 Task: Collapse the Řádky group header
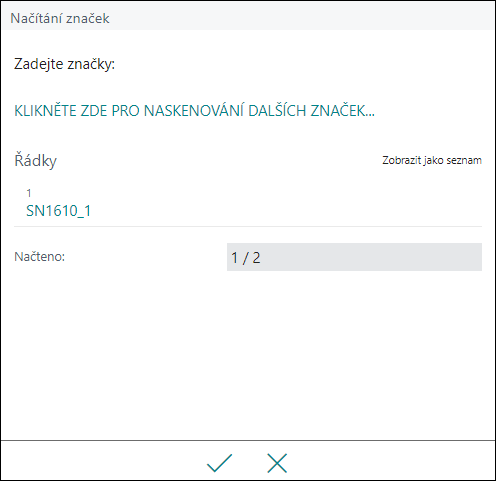(35, 161)
